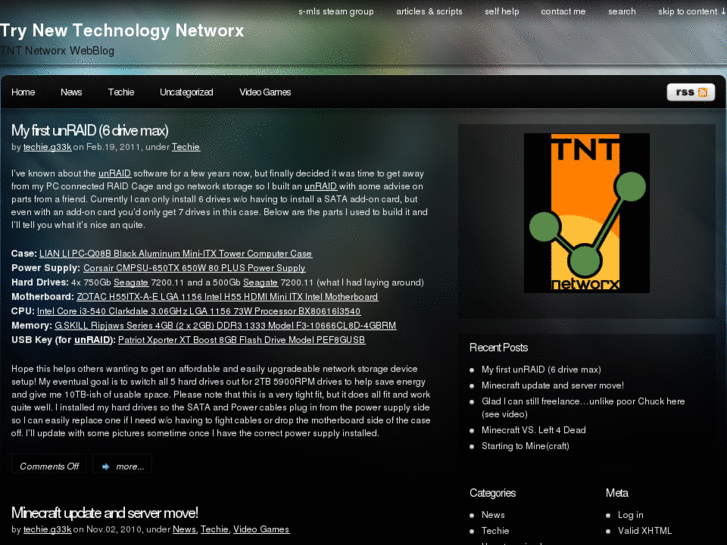Open News category under Minecraft post
Screen dimensions: 727x545
pos(184,530)
